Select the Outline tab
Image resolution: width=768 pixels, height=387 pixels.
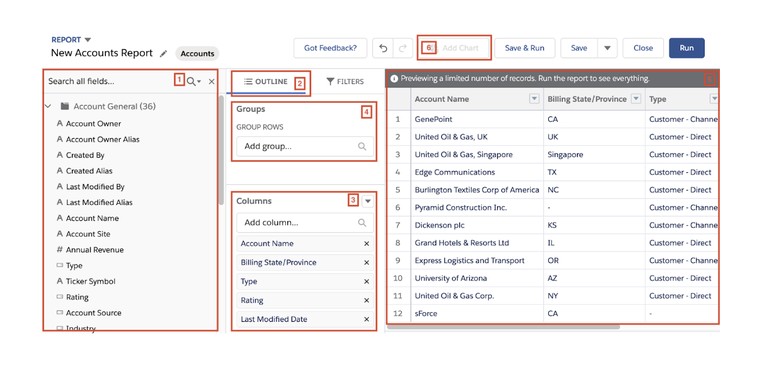[x=266, y=81]
